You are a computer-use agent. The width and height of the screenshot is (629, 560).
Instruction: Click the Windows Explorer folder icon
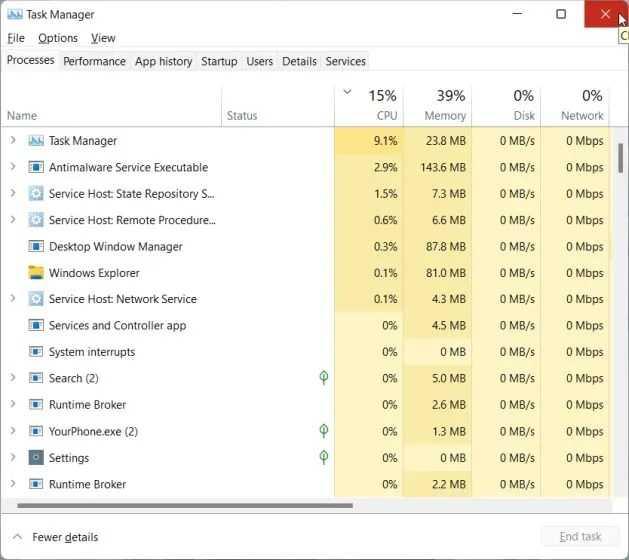36,272
